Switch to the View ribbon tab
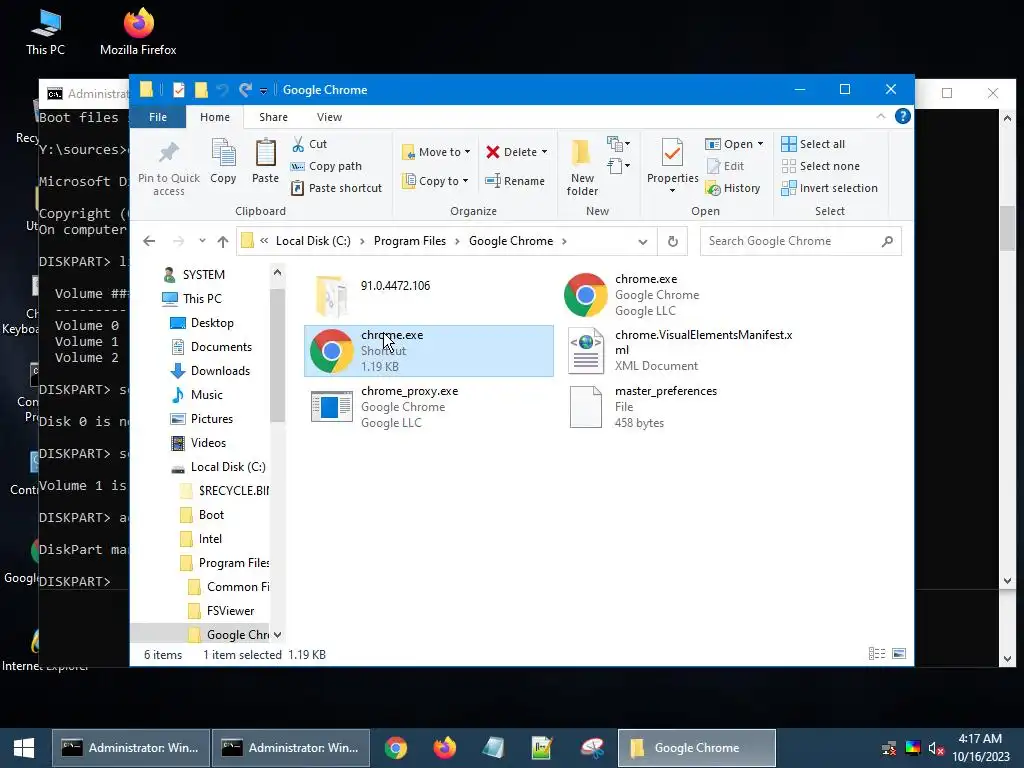This screenshot has width=1024, height=768. tap(329, 117)
